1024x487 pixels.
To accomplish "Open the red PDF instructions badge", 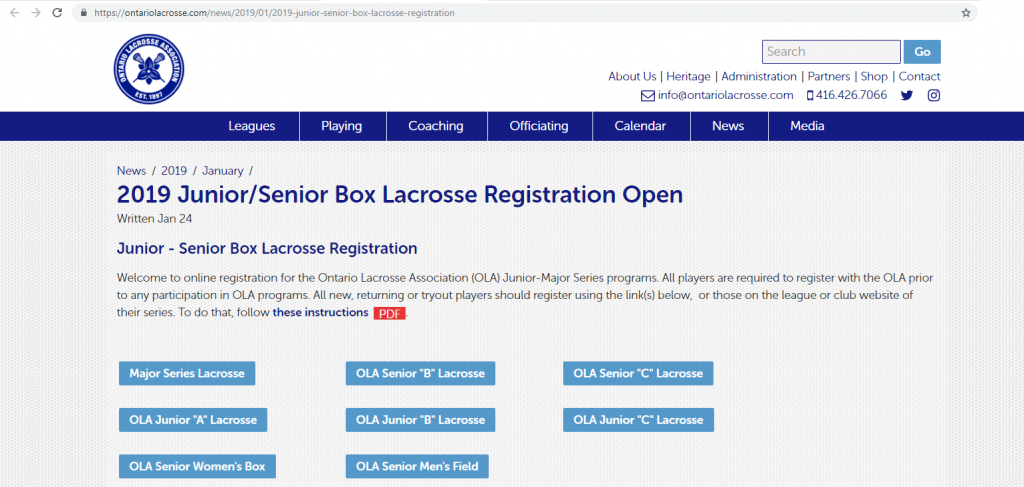I will [x=390, y=313].
